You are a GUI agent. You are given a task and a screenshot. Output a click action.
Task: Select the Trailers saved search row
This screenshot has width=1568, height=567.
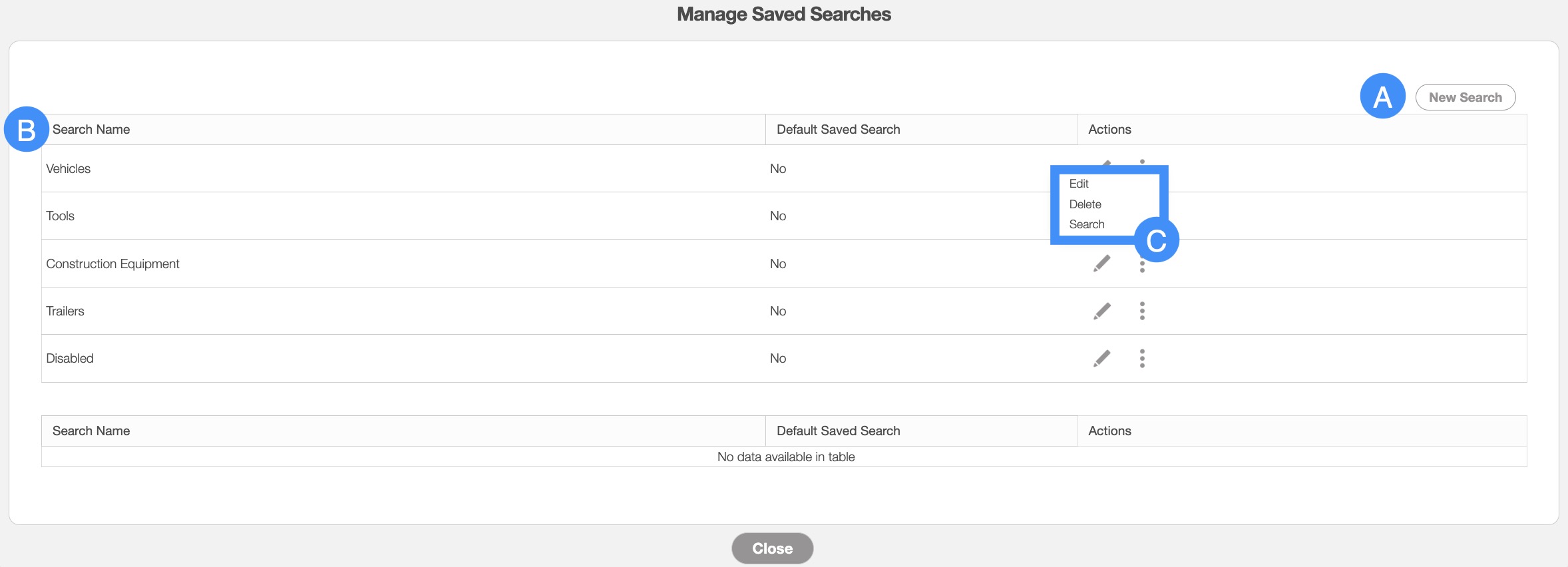tap(65, 311)
